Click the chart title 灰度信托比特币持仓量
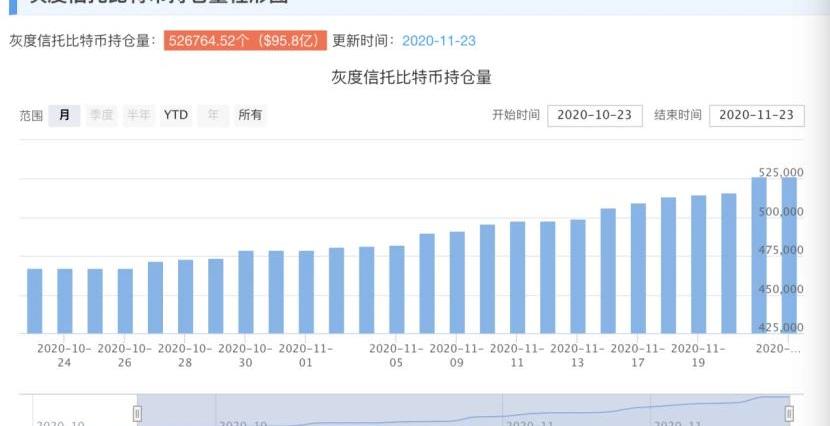The width and height of the screenshot is (830, 426). (411, 78)
